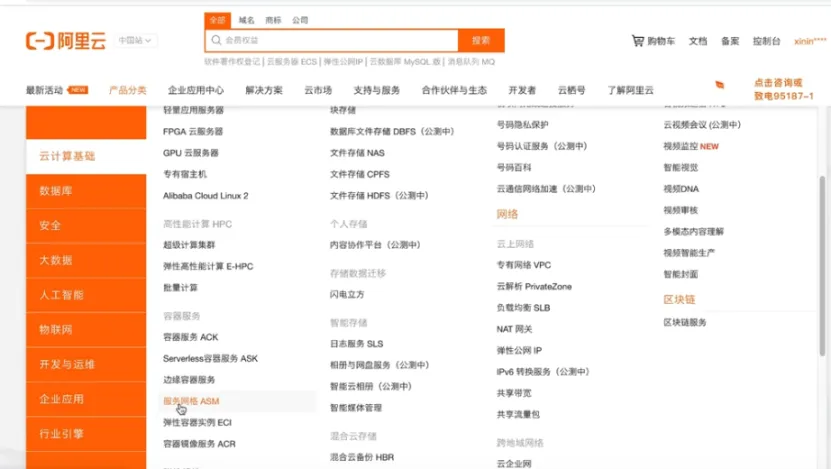Open 备案 in the top bar
The image size is (831, 469).
pyautogui.click(x=730, y=41)
